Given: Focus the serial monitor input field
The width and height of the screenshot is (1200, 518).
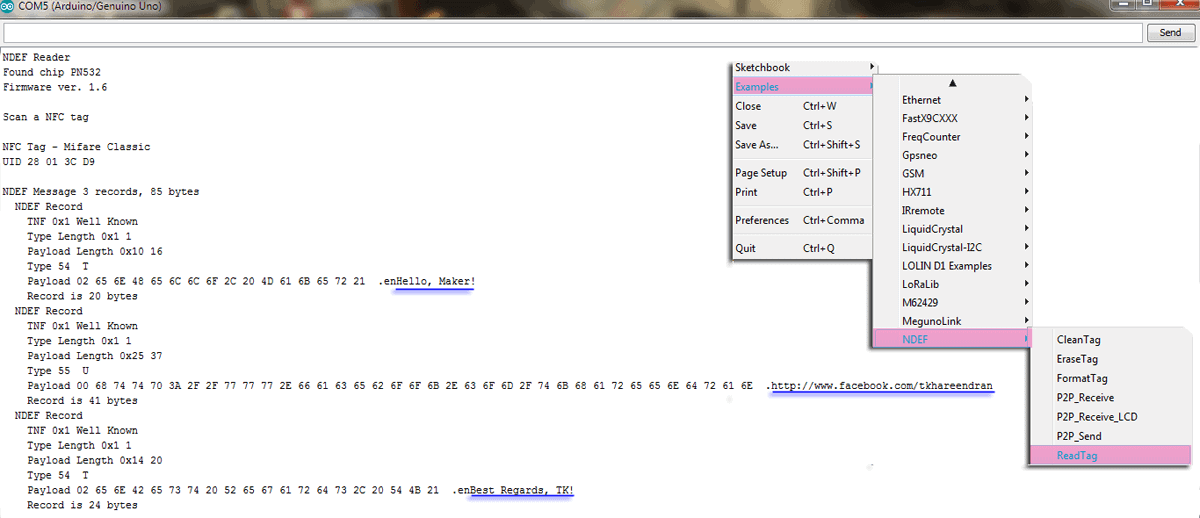Looking at the screenshot, I should point(572,33).
